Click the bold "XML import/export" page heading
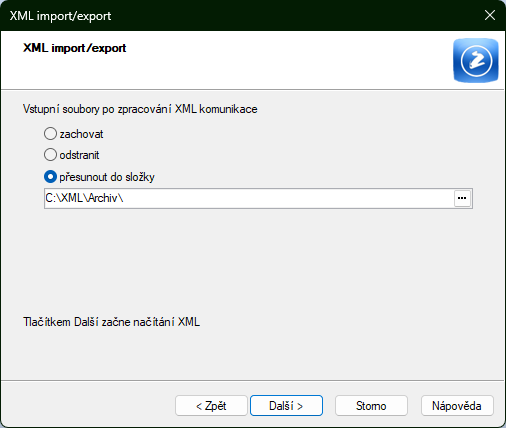 (75, 48)
